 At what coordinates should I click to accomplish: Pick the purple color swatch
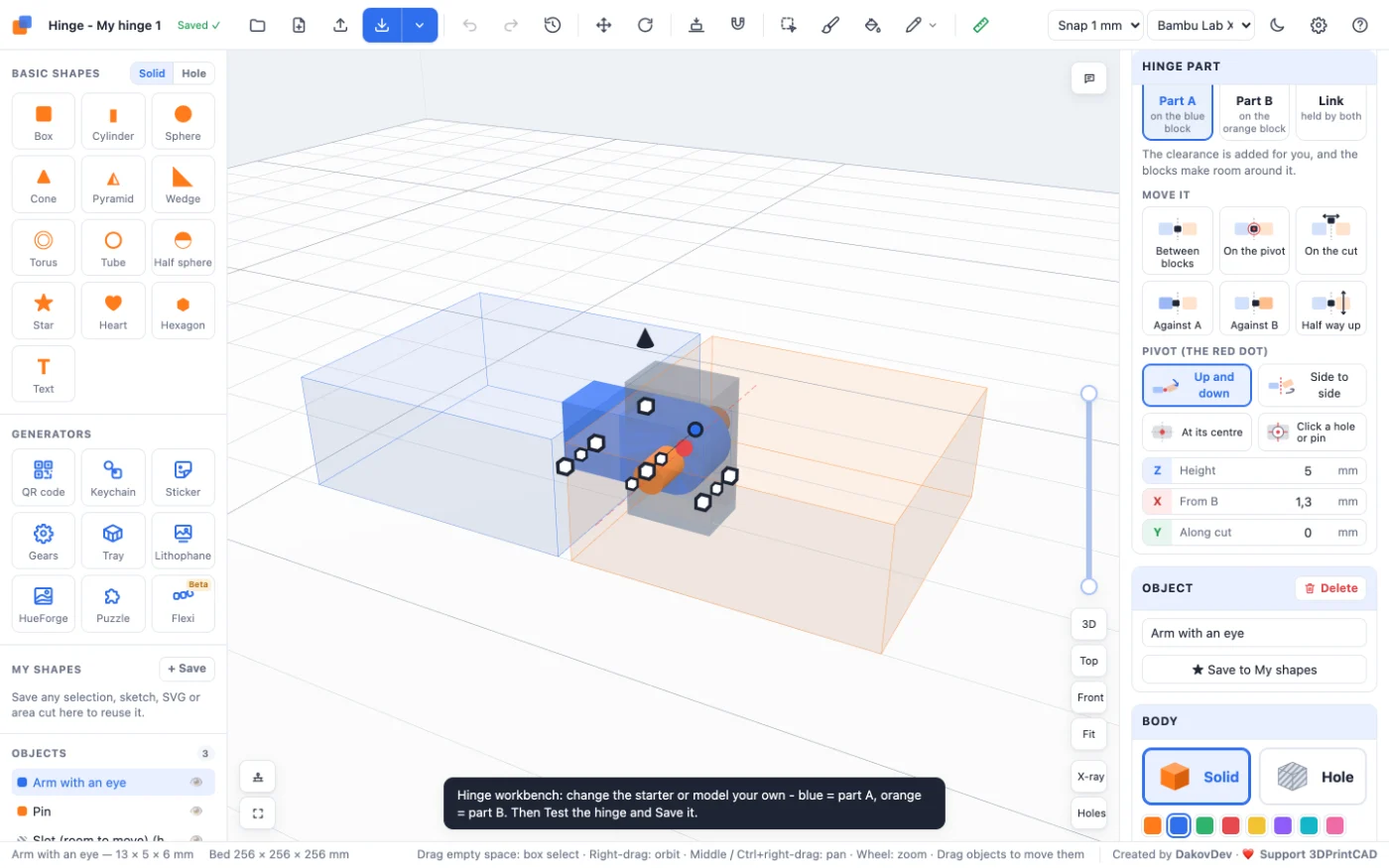point(1283,825)
